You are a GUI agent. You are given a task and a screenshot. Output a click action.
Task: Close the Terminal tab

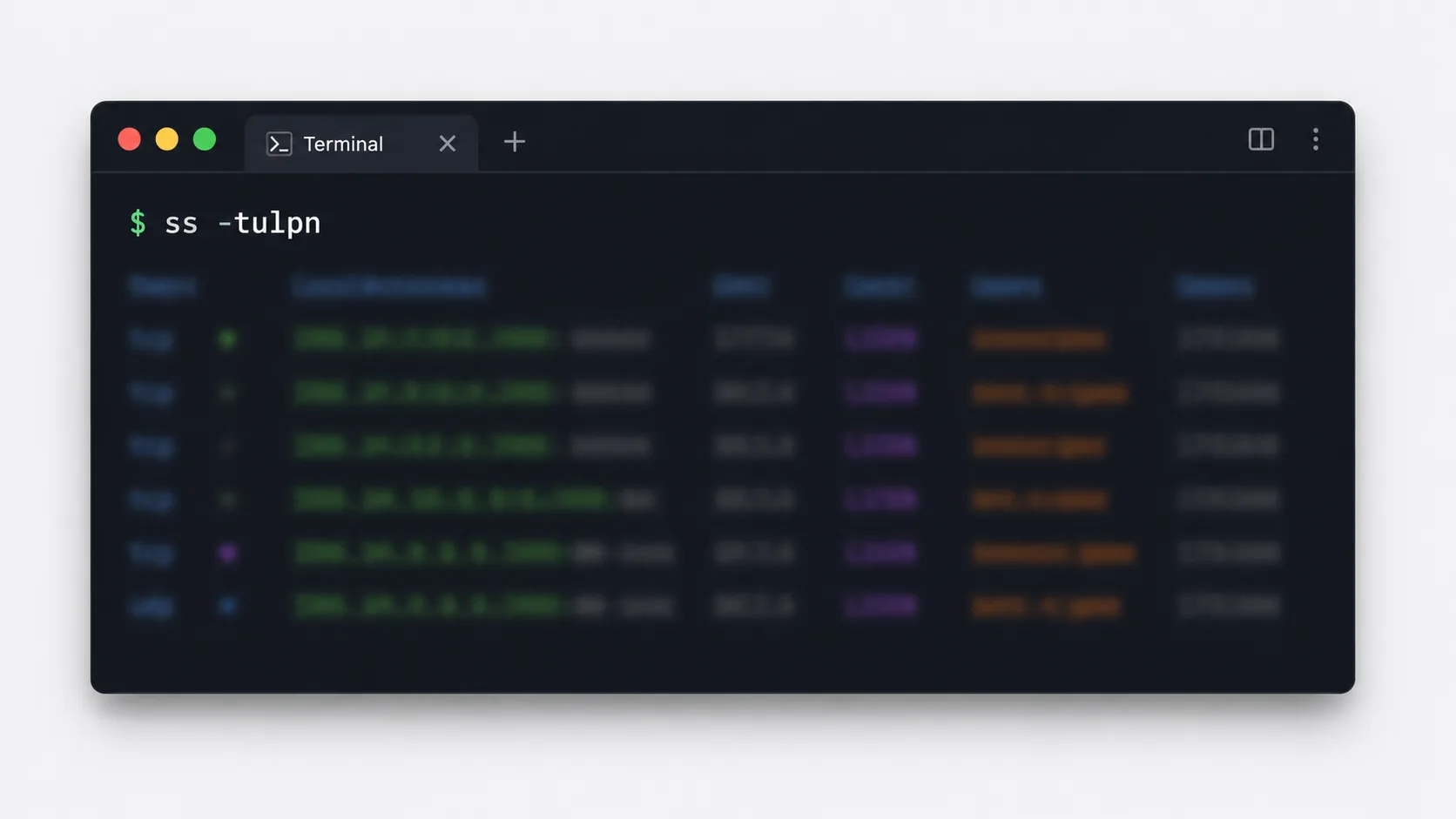[x=448, y=144]
